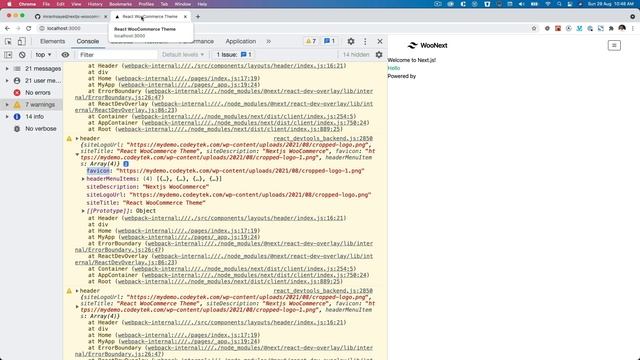640x360 pixels.
Task: Open first react_devtools_backend.js:2850 source link
Action: coord(323,138)
